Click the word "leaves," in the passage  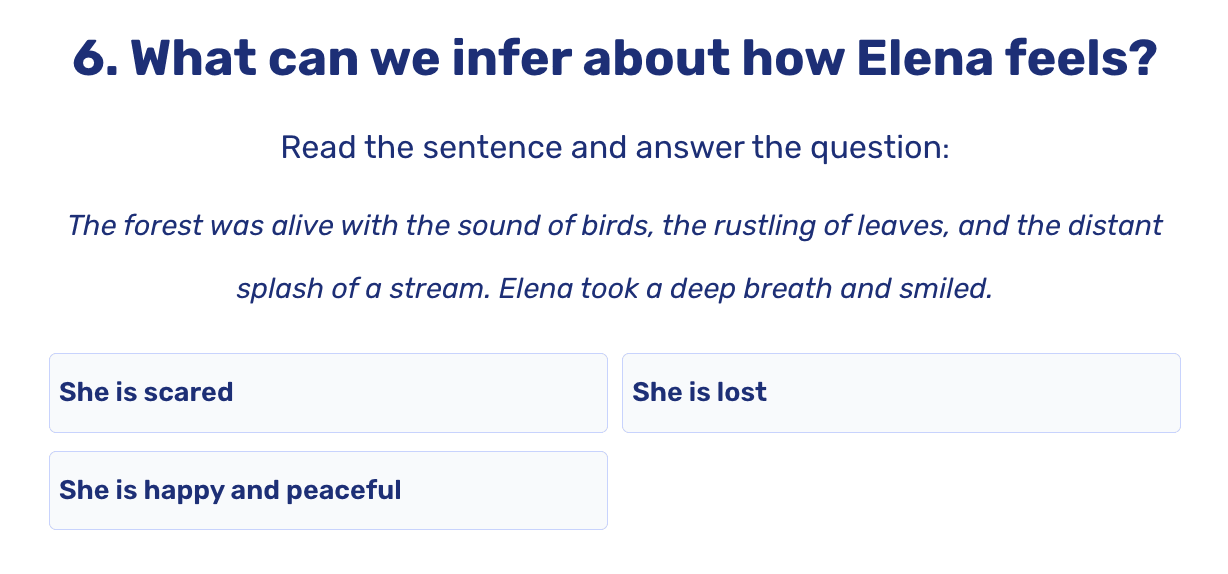pyautogui.click(x=900, y=225)
